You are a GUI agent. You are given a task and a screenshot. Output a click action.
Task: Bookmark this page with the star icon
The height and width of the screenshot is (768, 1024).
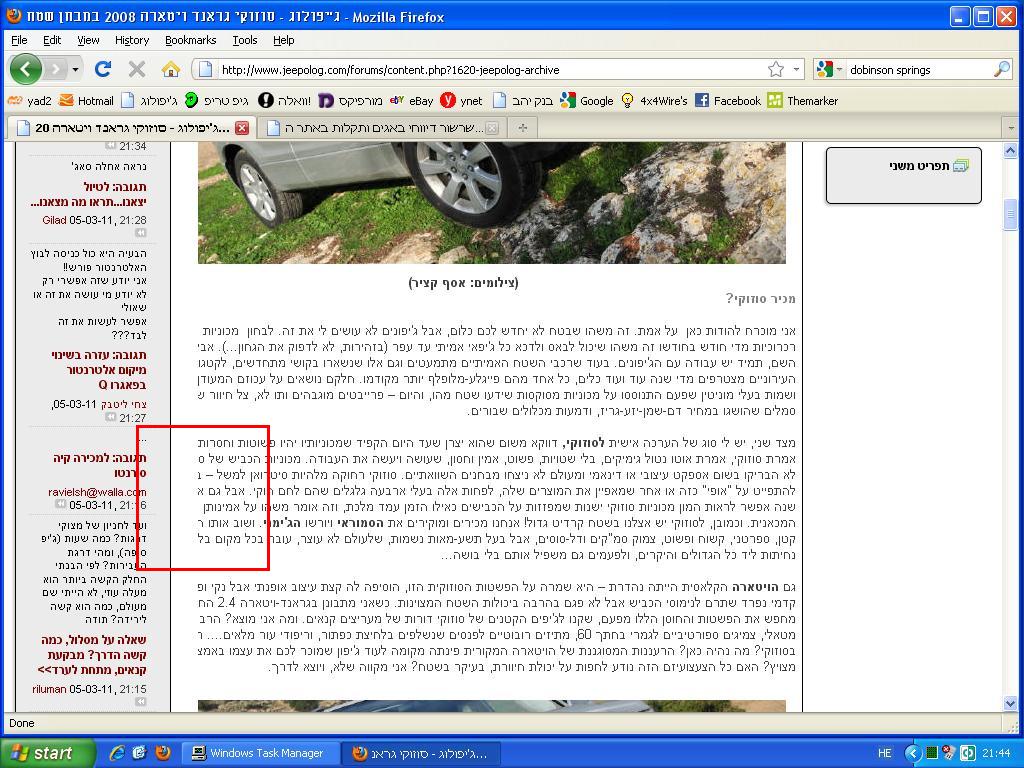coord(775,69)
